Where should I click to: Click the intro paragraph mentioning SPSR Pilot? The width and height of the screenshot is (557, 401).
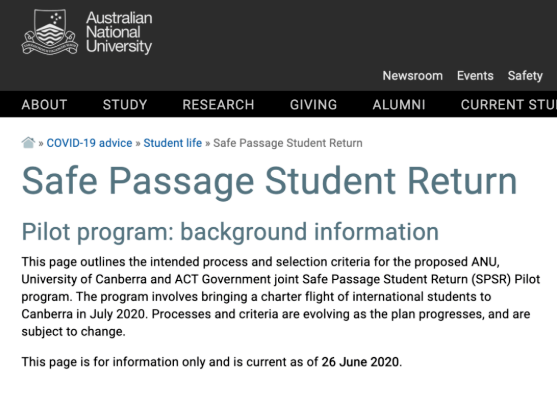coord(281,297)
